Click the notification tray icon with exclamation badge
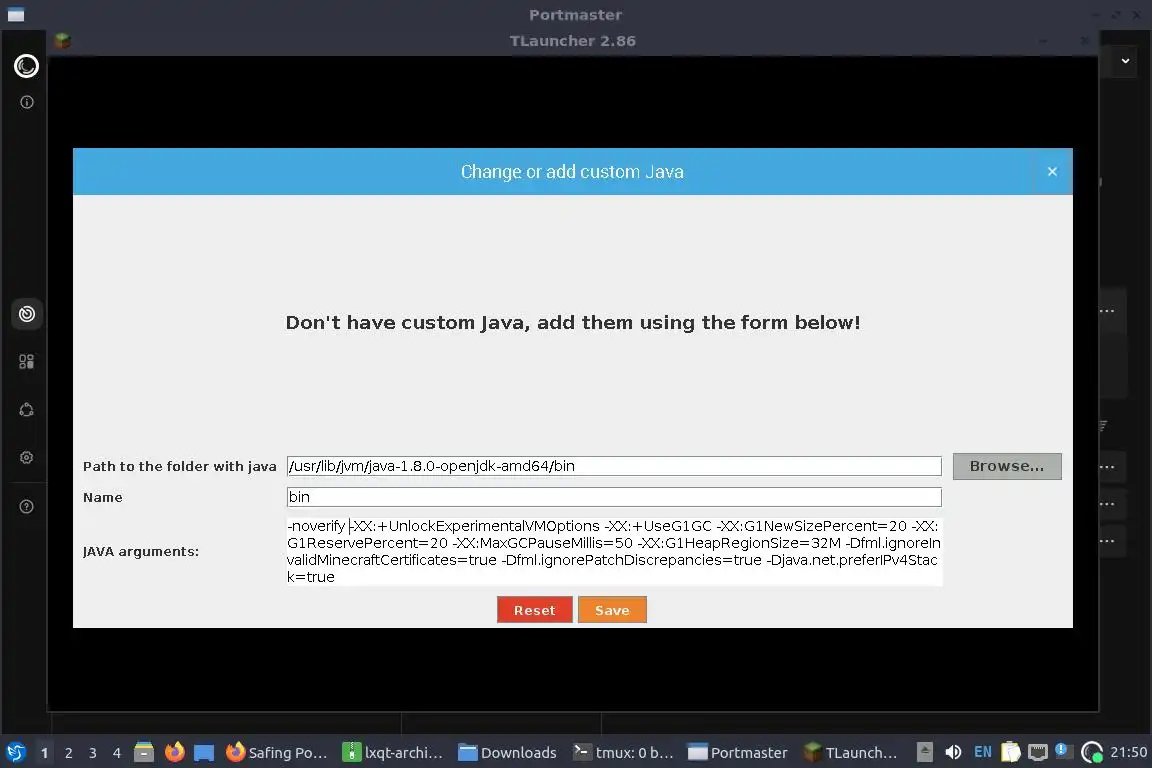Screen dimensions: 1152x768 tap(1062, 750)
